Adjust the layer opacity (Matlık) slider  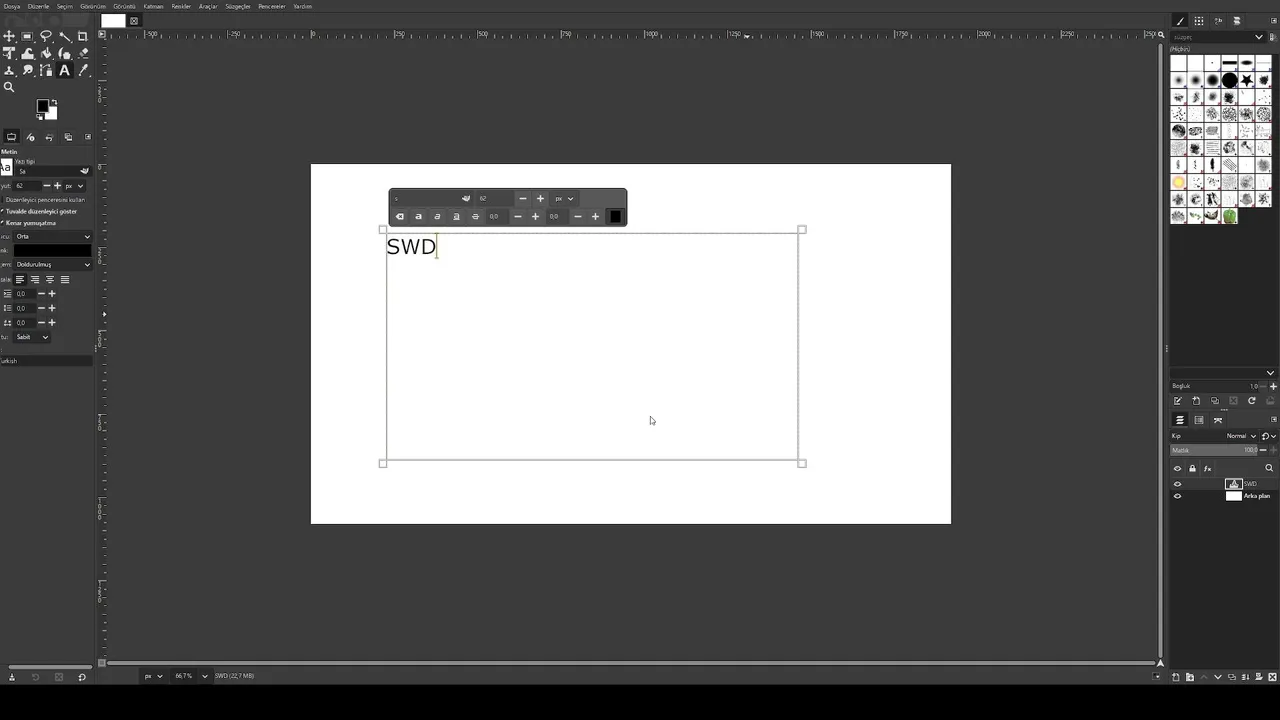[x=1215, y=450]
